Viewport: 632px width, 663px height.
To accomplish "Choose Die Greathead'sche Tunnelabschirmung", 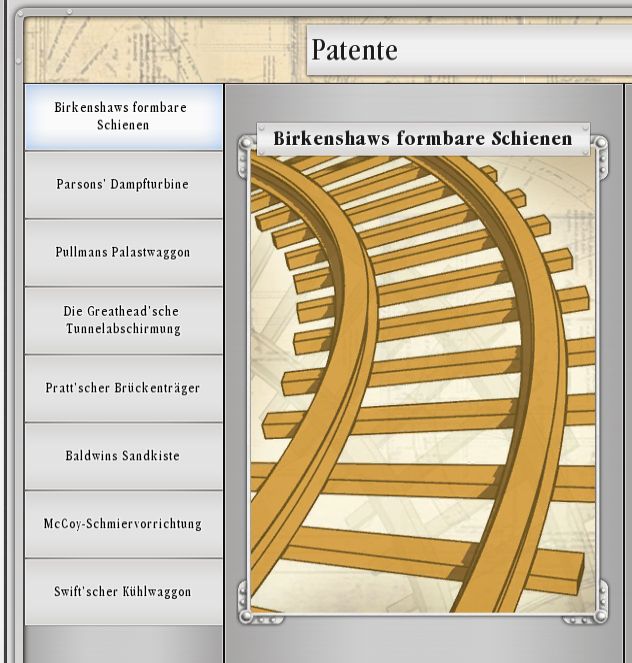I will [x=123, y=321].
